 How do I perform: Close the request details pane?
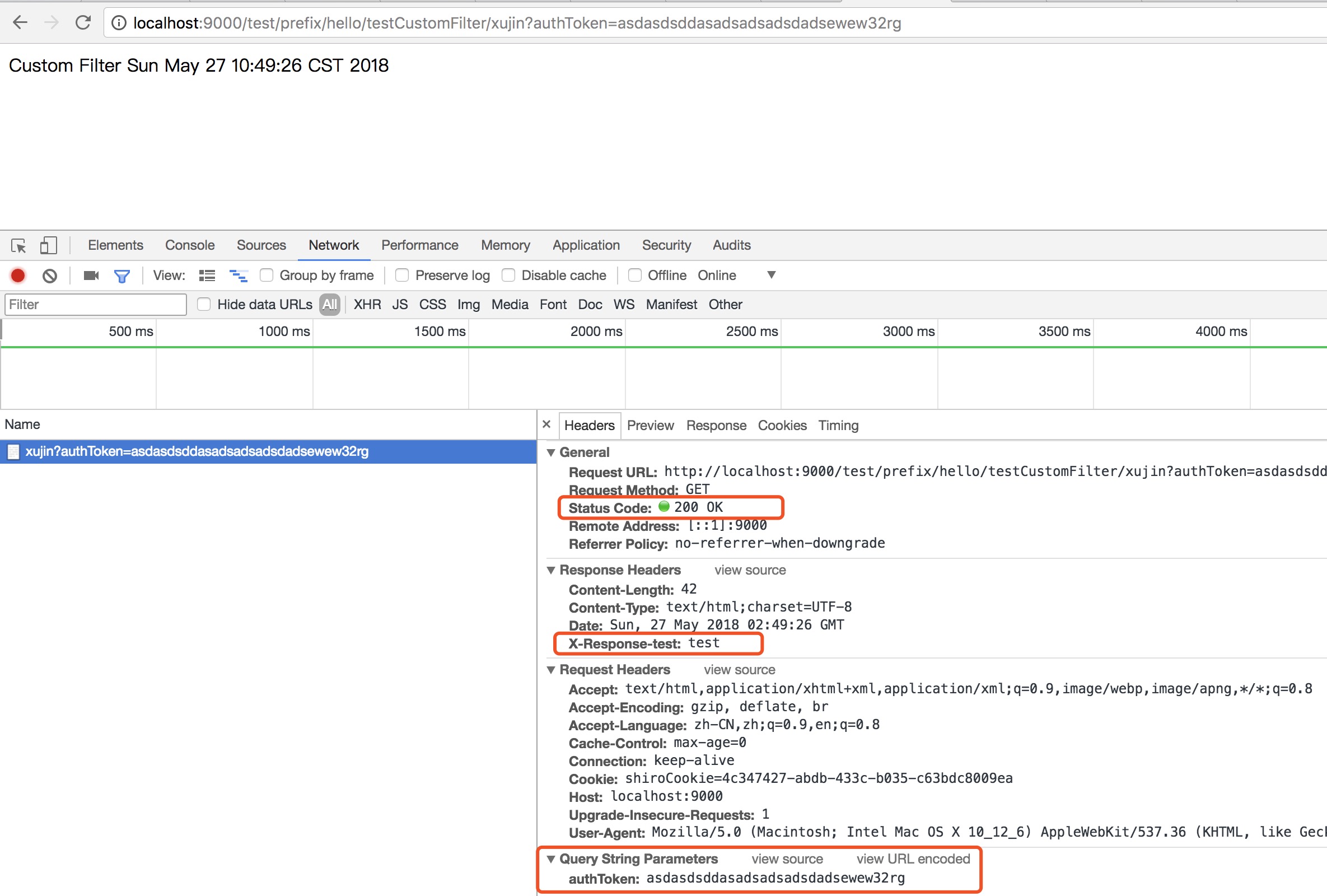(546, 424)
